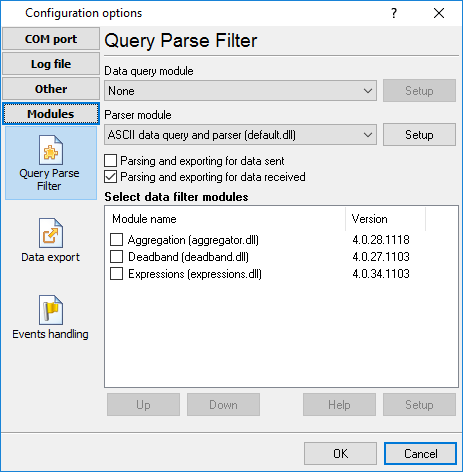Open the Events handling flag icon
The height and width of the screenshot is (472, 463).
(51, 310)
